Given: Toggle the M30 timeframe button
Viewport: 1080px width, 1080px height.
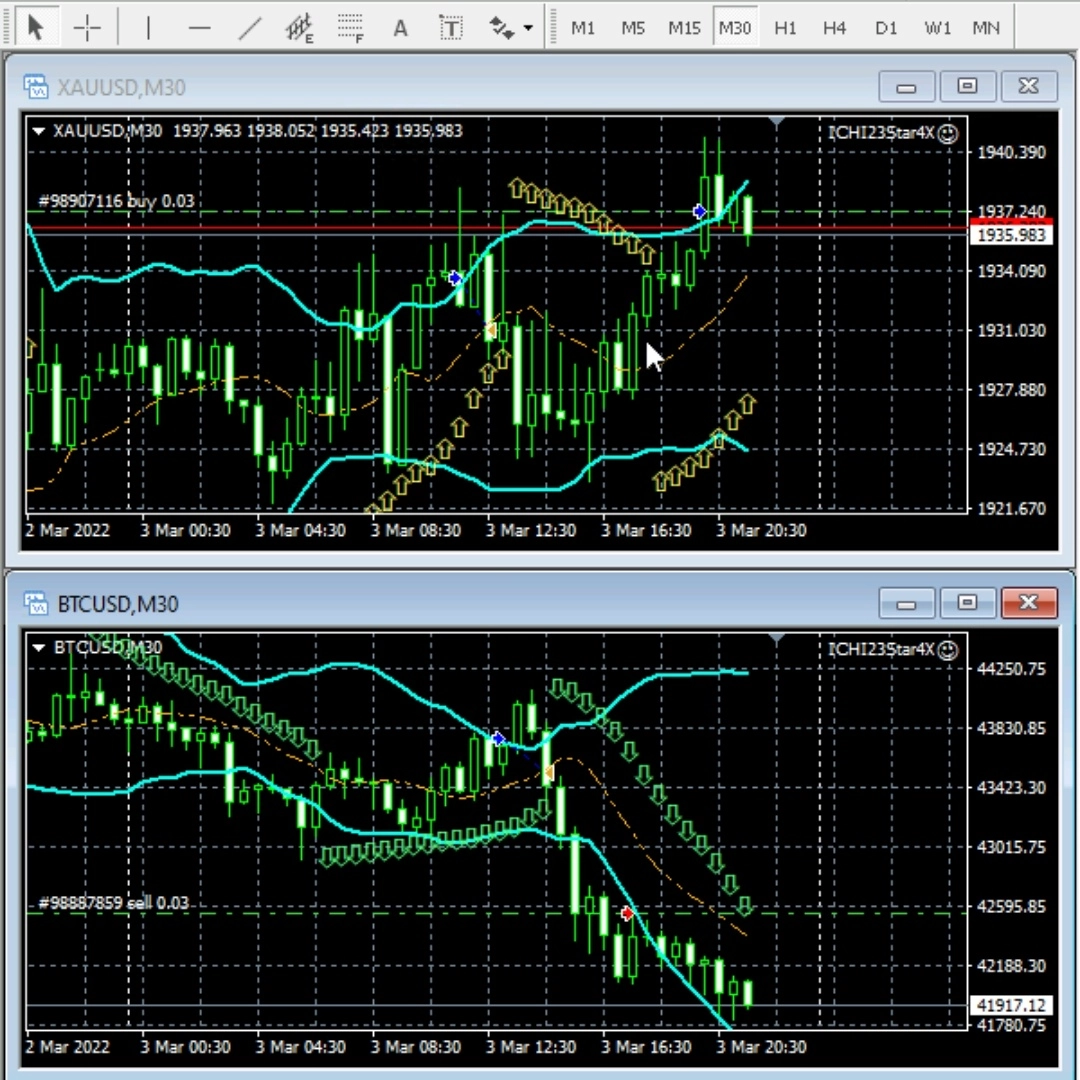Looking at the screenshot, I should [735, 28].
